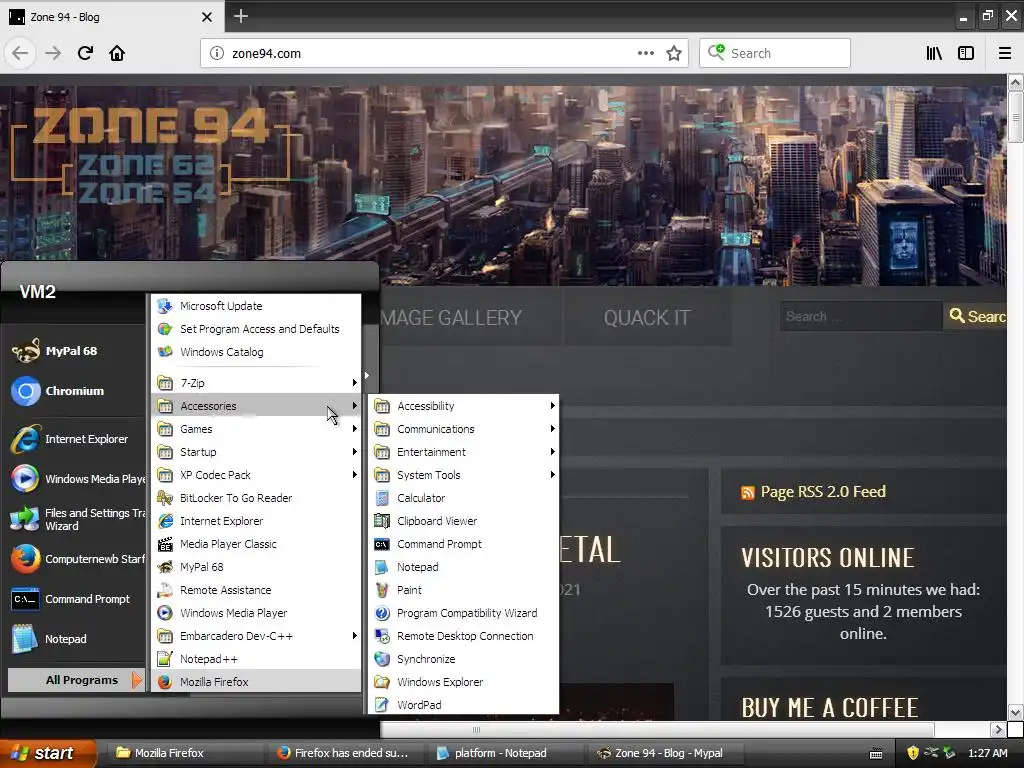This screenshot has height=768, width=1024.
Task: Expand the Accessibility submenu
Action: 463,406
